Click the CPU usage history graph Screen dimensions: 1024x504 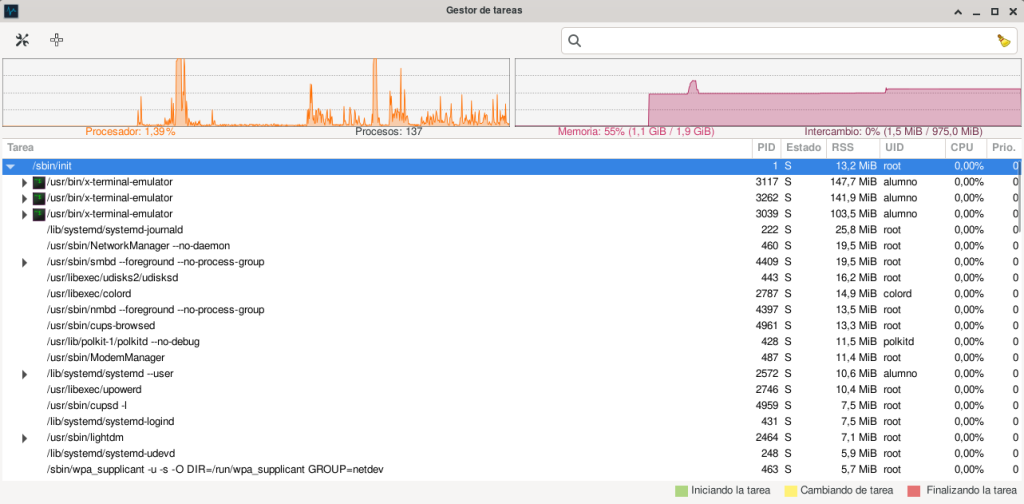click(x=256, y=92)
